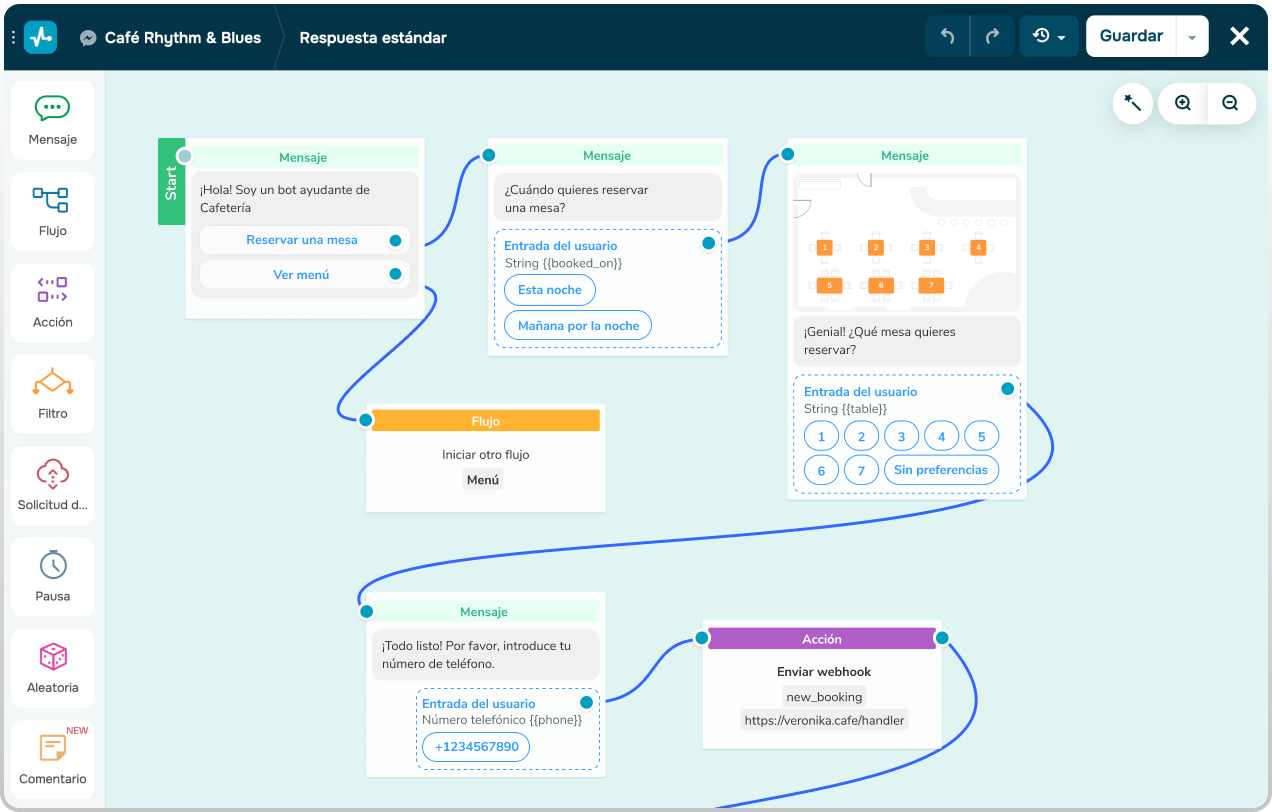Click table option 2 quick reply
Viewport: 1272px width, 812px height.
(x=861, y=437)
